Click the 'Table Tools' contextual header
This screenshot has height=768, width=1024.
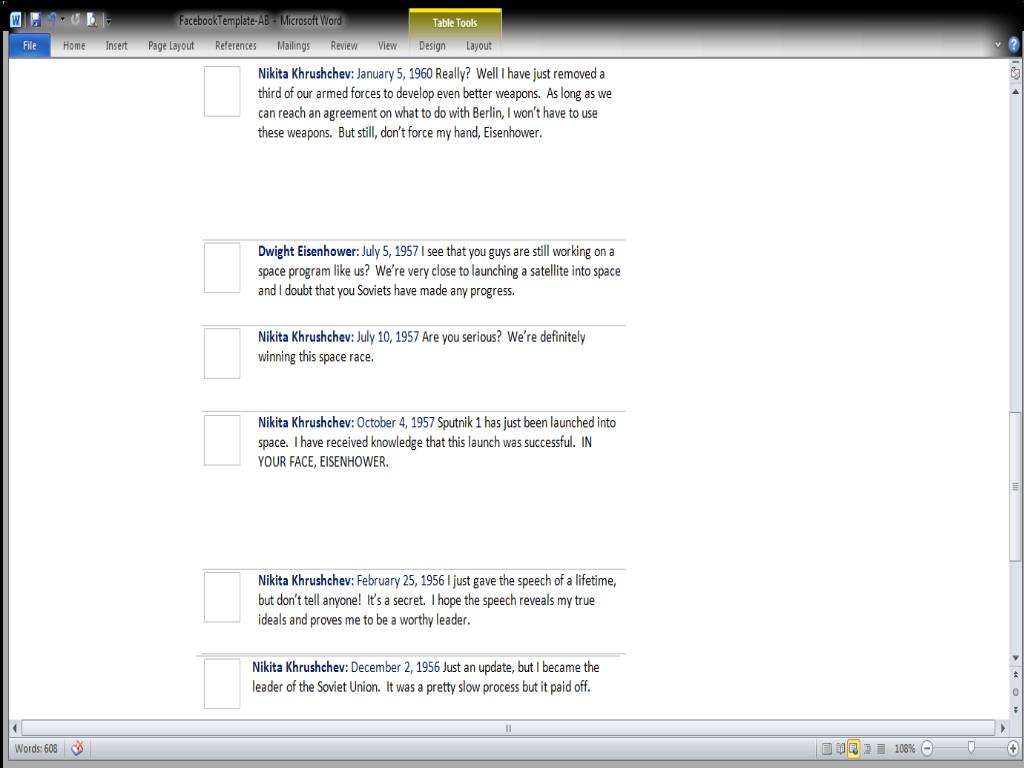pyautogui.click(x=455, y=23)
